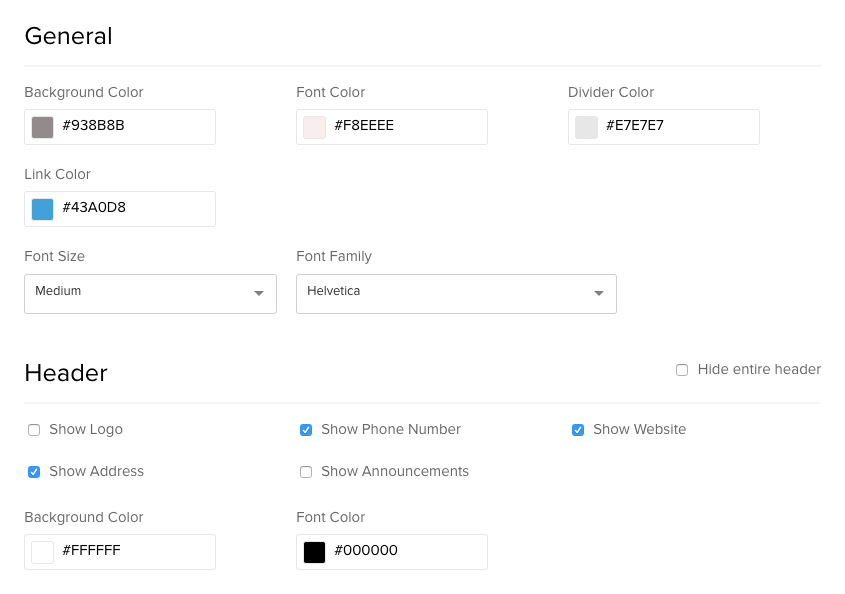This screenshot has height=594, width=845.
Task: Click the #000000 header font color field
Action: (392, 552)
